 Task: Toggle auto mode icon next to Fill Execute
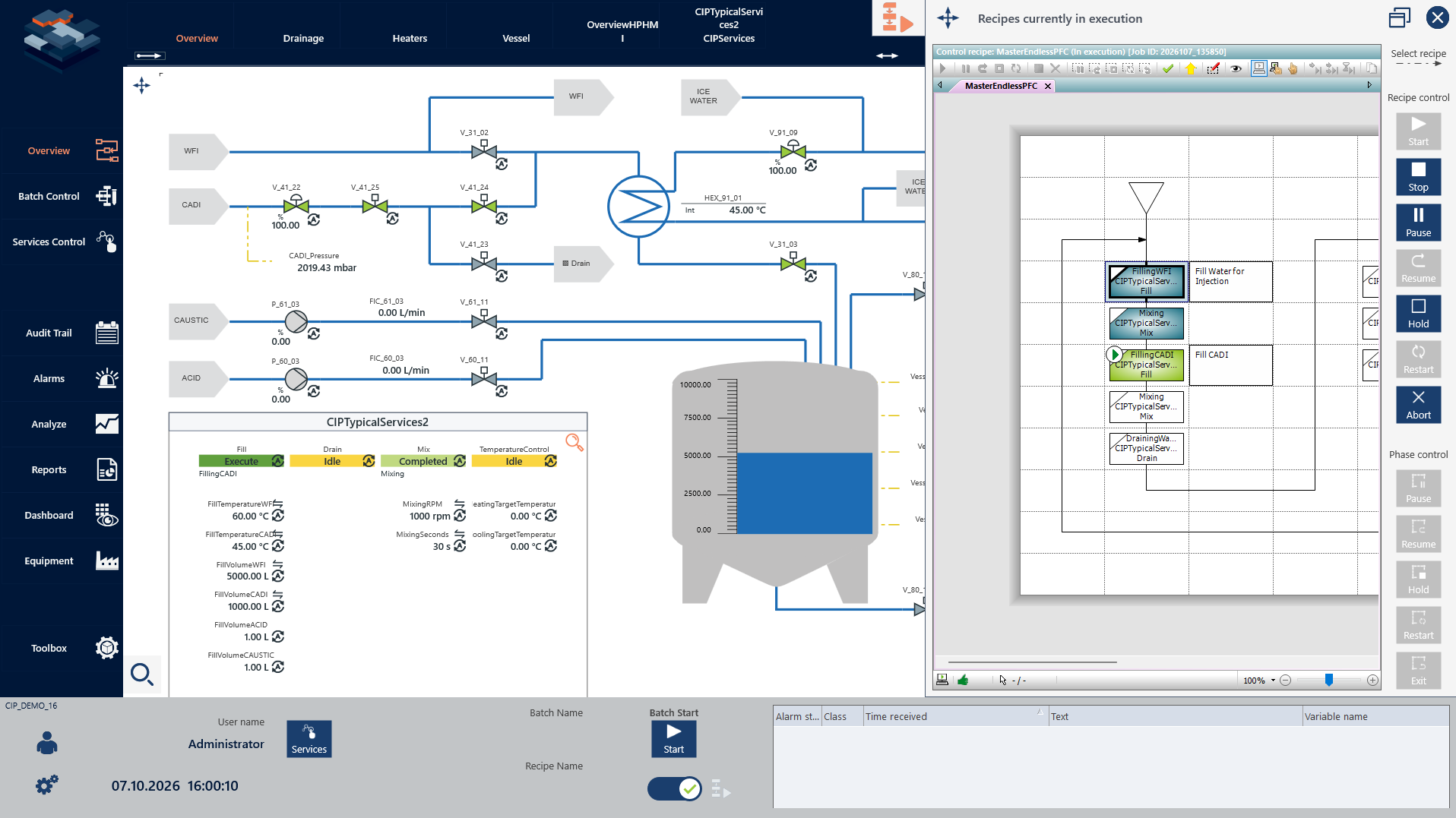point(277,461)
